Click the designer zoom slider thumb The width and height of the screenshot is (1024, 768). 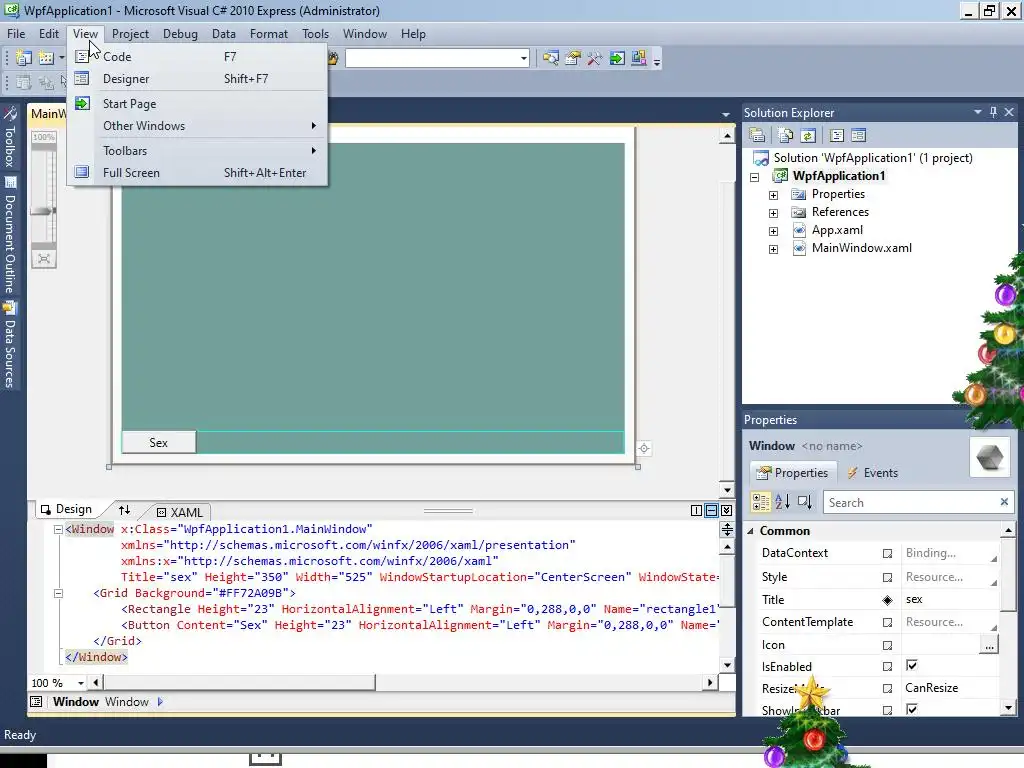click(x=44, y=210)
